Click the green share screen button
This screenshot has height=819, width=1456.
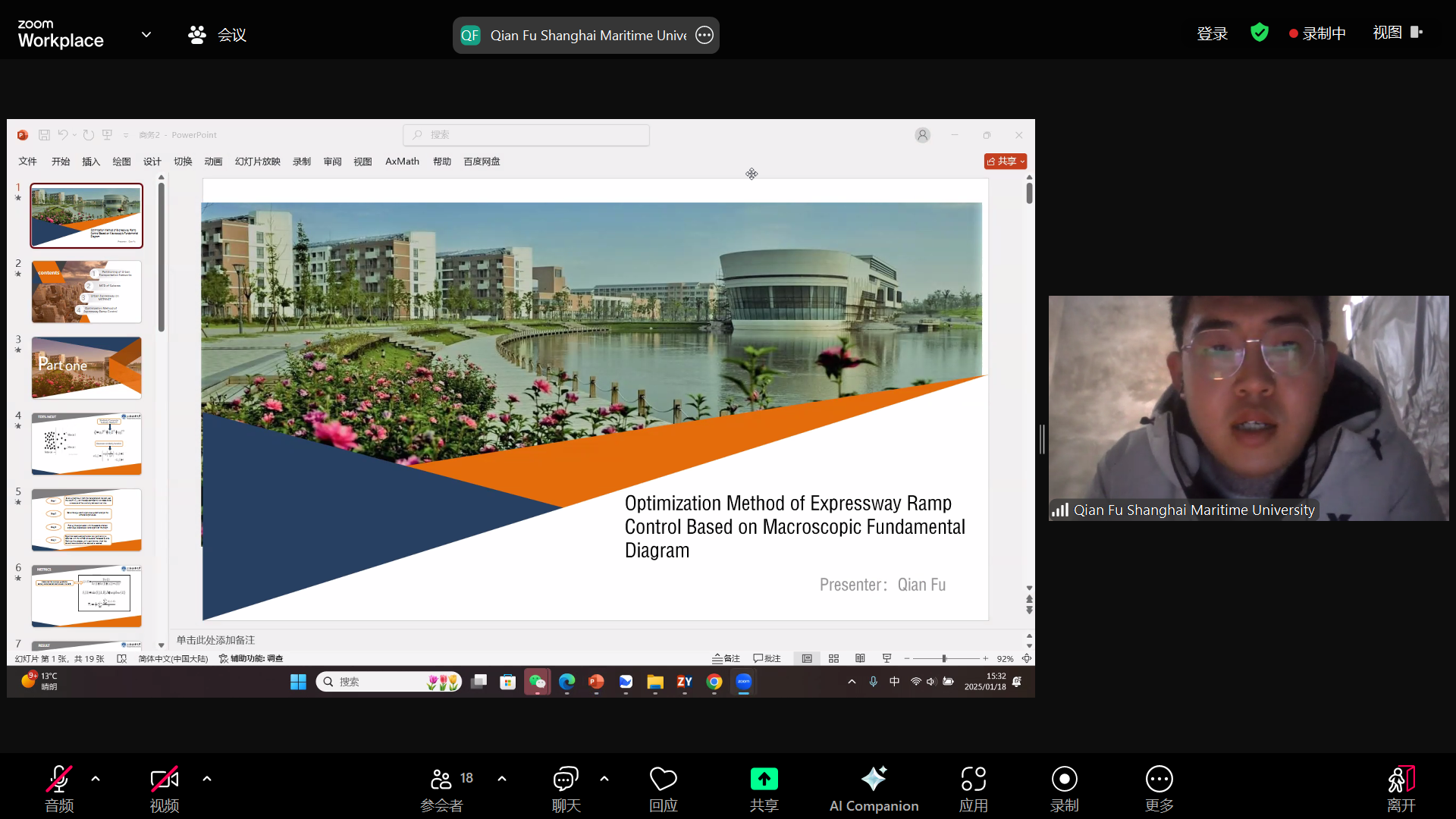pos(764,789)
